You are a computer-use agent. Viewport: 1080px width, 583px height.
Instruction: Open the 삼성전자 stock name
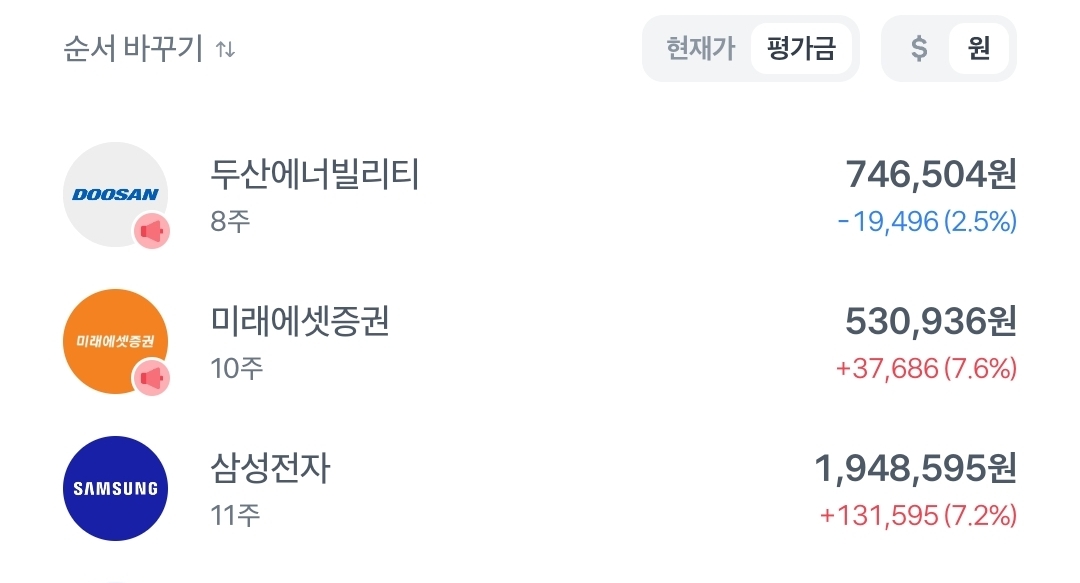click(x=270, y=468)
